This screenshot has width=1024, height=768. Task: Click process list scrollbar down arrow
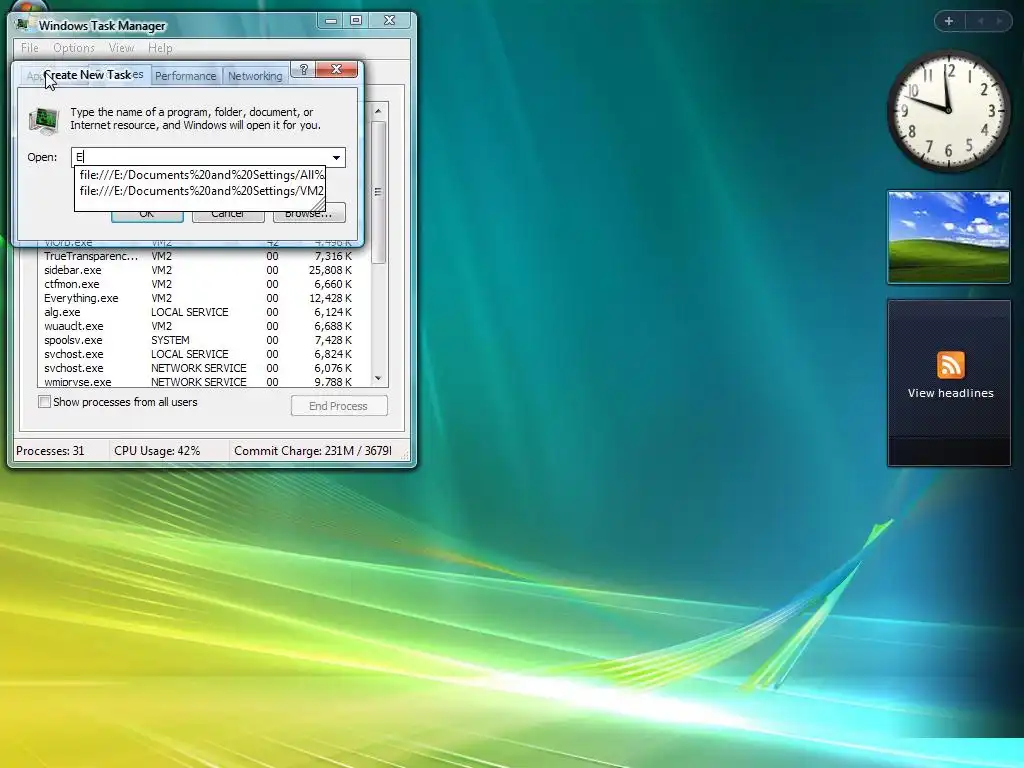(378, 378)
